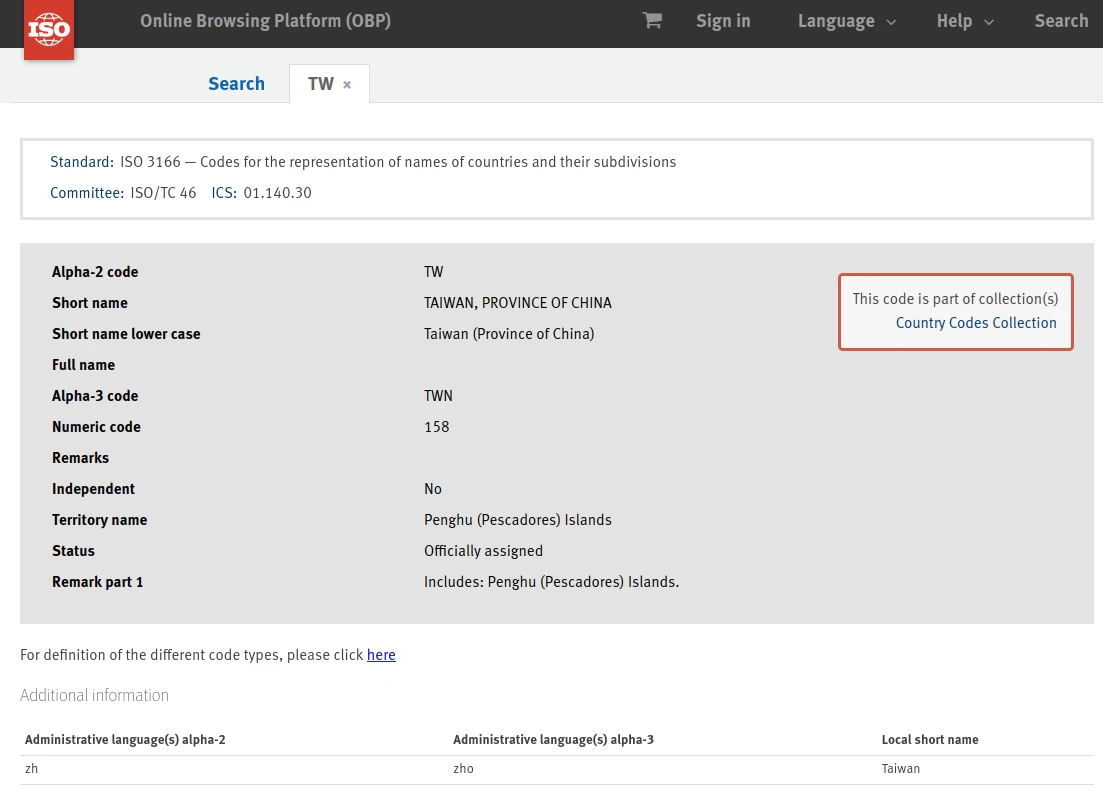Click Sign in

723,20
